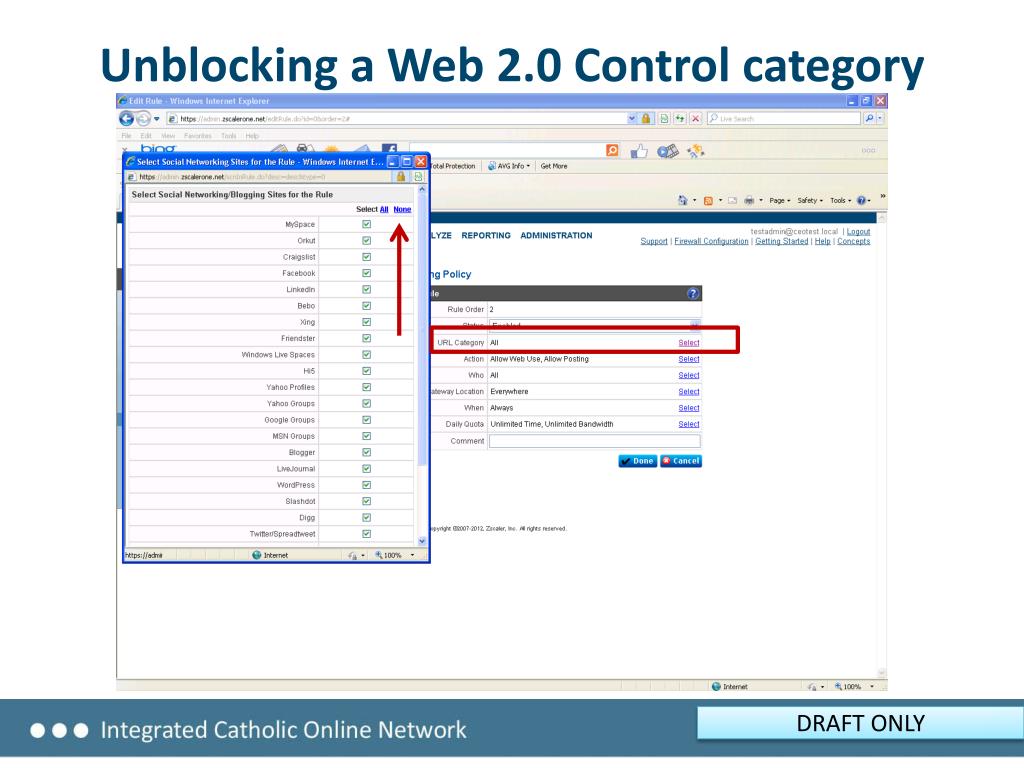Image resolution: width=1024 pixels, height=768 pixels.
Task: Click the RSS feeds icon
Action: (x=708, y=200)
